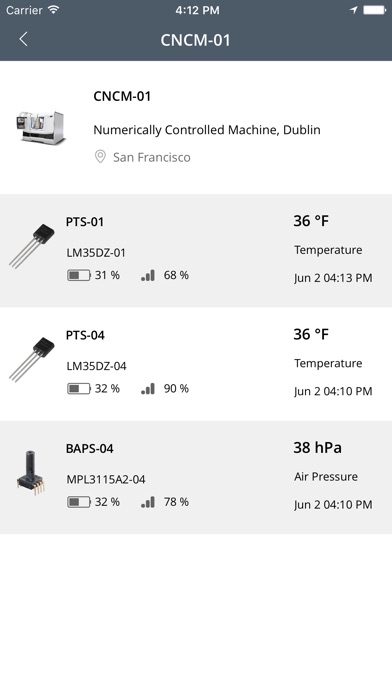Tap the PTS-04 signal strength bars
This screenshot has height=696, width=392.
[148, 389]
